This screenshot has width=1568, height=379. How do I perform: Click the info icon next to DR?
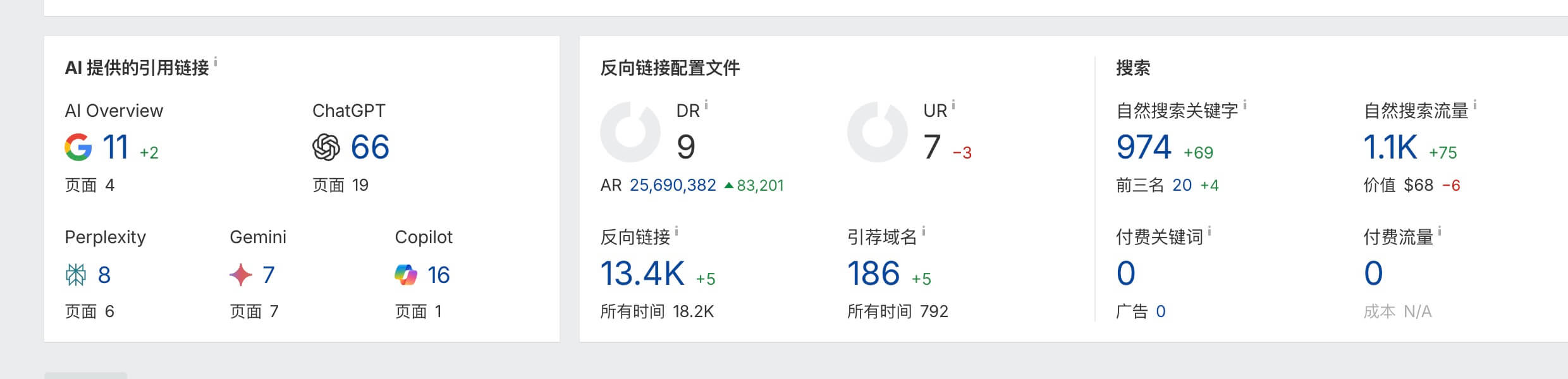[706, 105]
